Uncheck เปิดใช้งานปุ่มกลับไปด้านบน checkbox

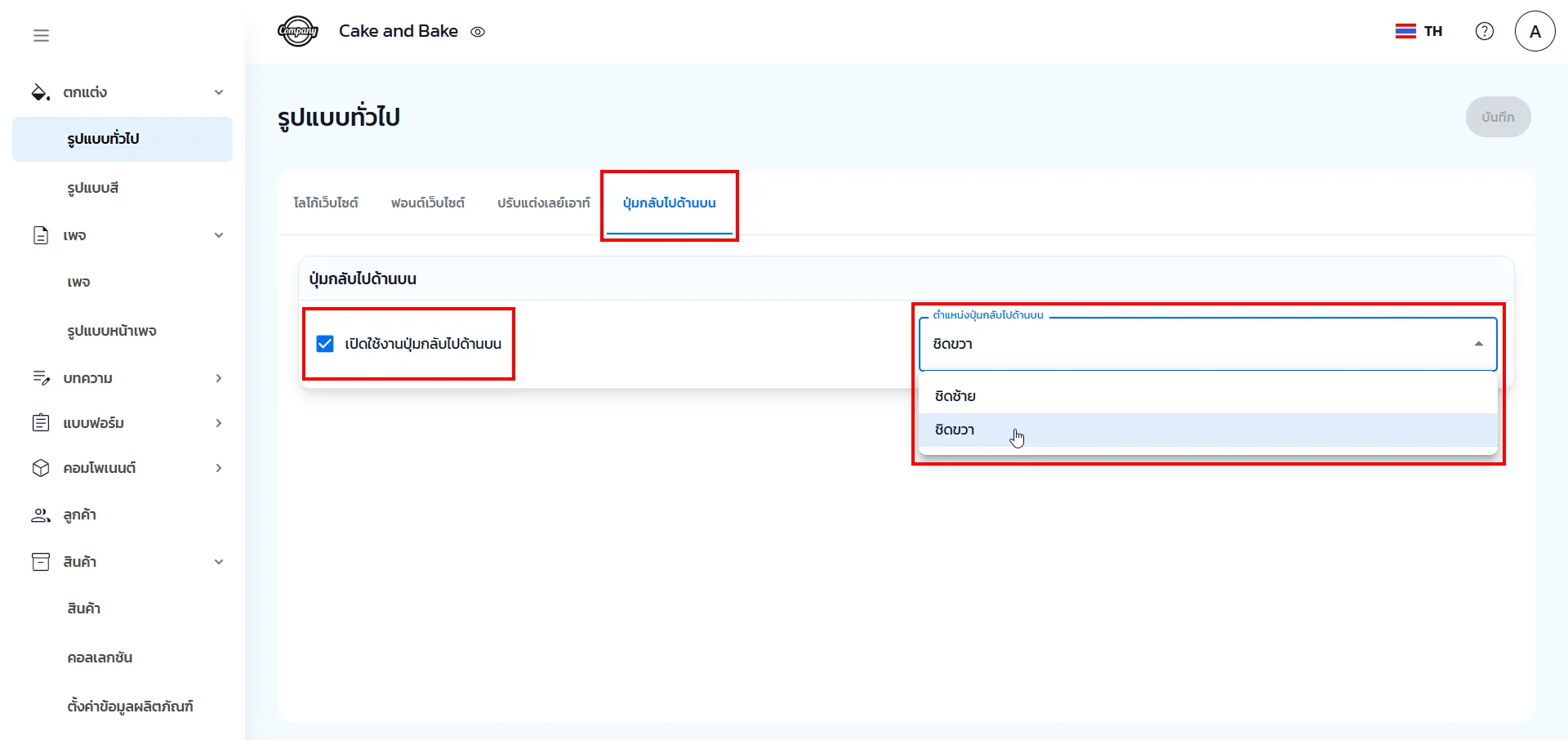pos(325,344)
